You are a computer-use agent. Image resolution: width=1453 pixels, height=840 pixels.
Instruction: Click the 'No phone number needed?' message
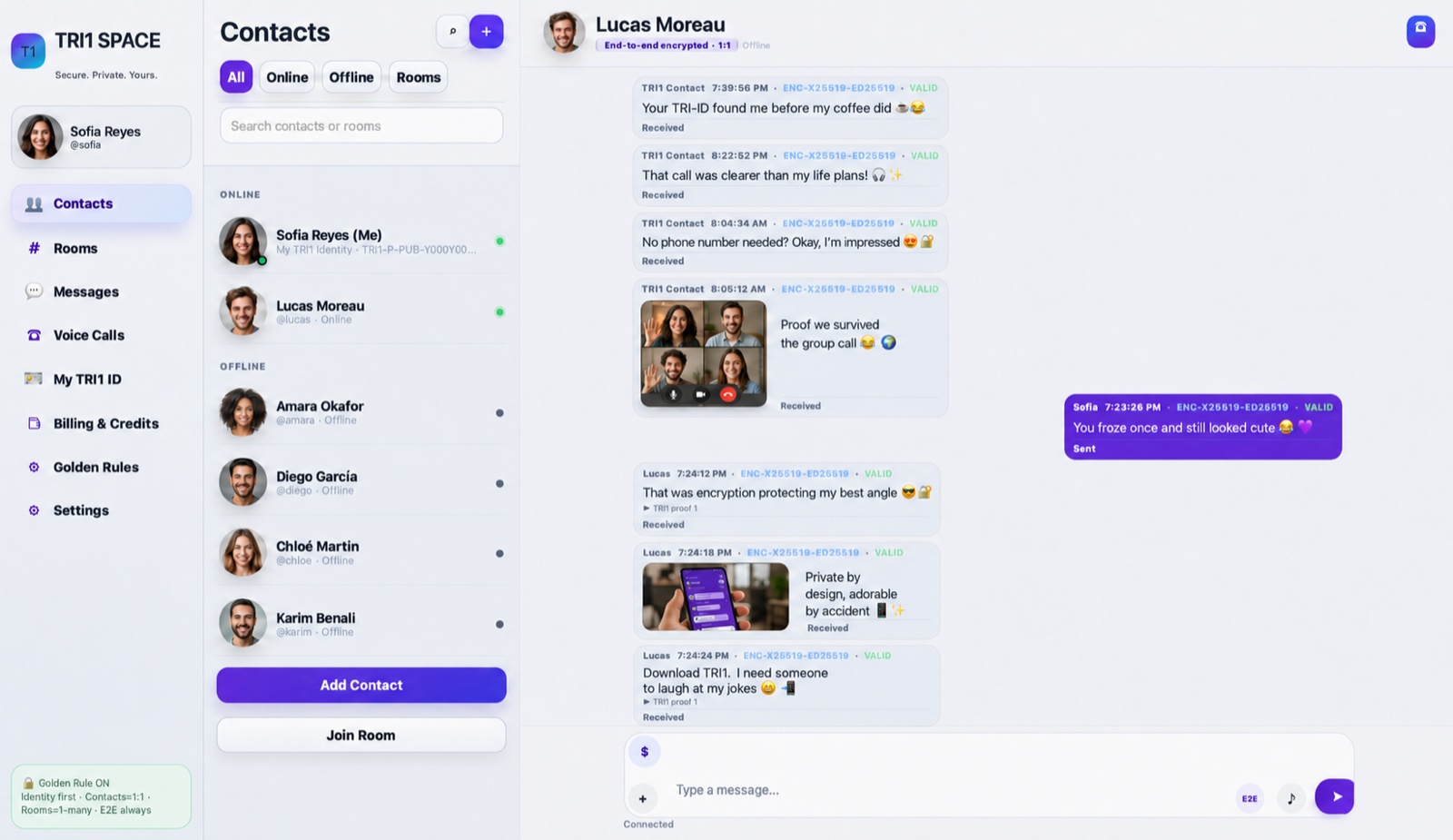[x=790, y=242]
